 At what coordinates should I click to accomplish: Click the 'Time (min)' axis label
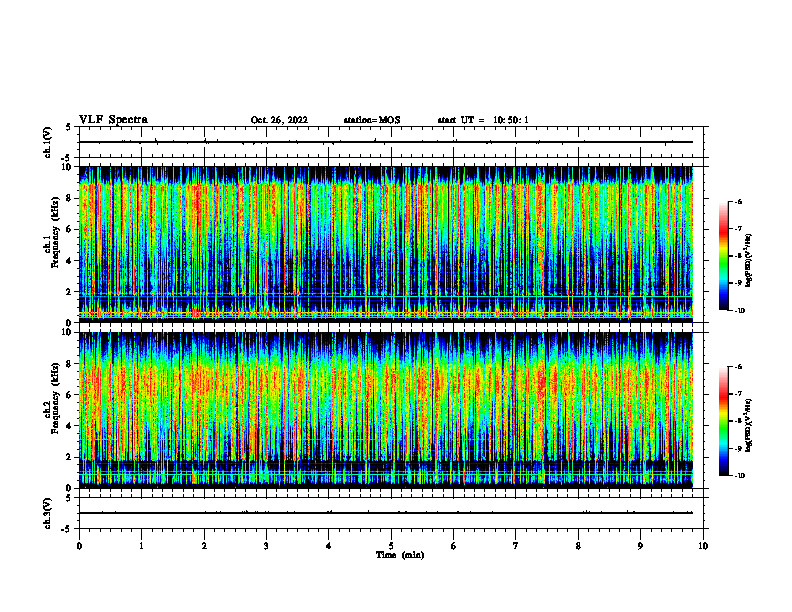[x=400, y=555]
